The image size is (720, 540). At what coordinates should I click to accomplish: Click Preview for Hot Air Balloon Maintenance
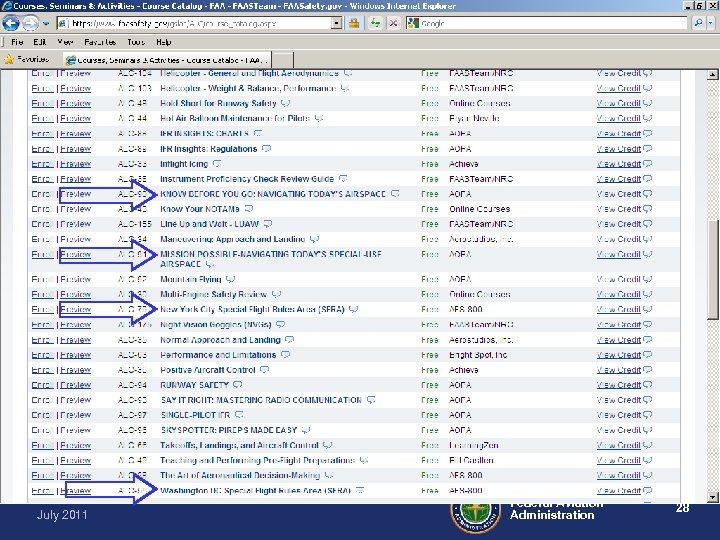click(76, 119)
